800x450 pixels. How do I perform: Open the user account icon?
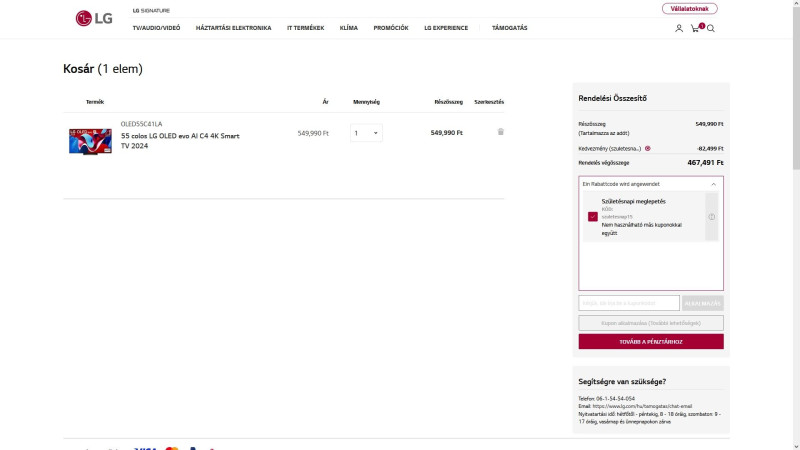pos(679,29)
